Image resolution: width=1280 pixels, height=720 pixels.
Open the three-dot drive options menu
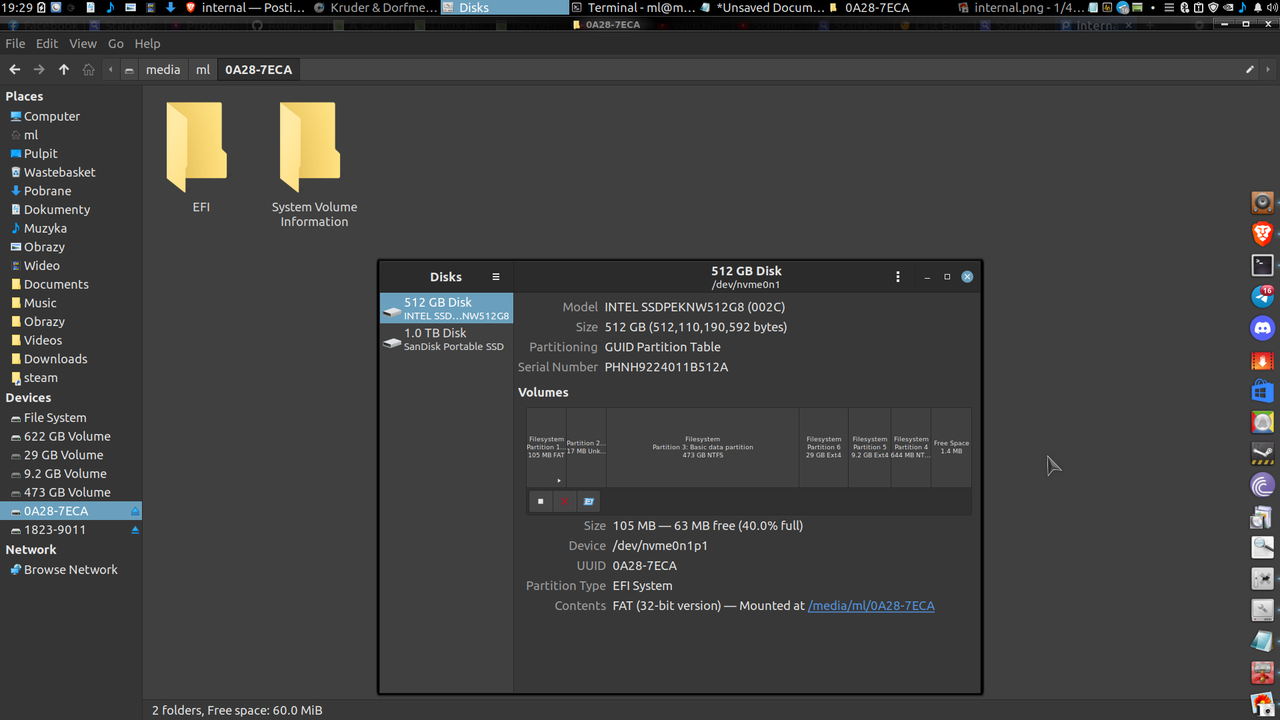tap(897, 276)
